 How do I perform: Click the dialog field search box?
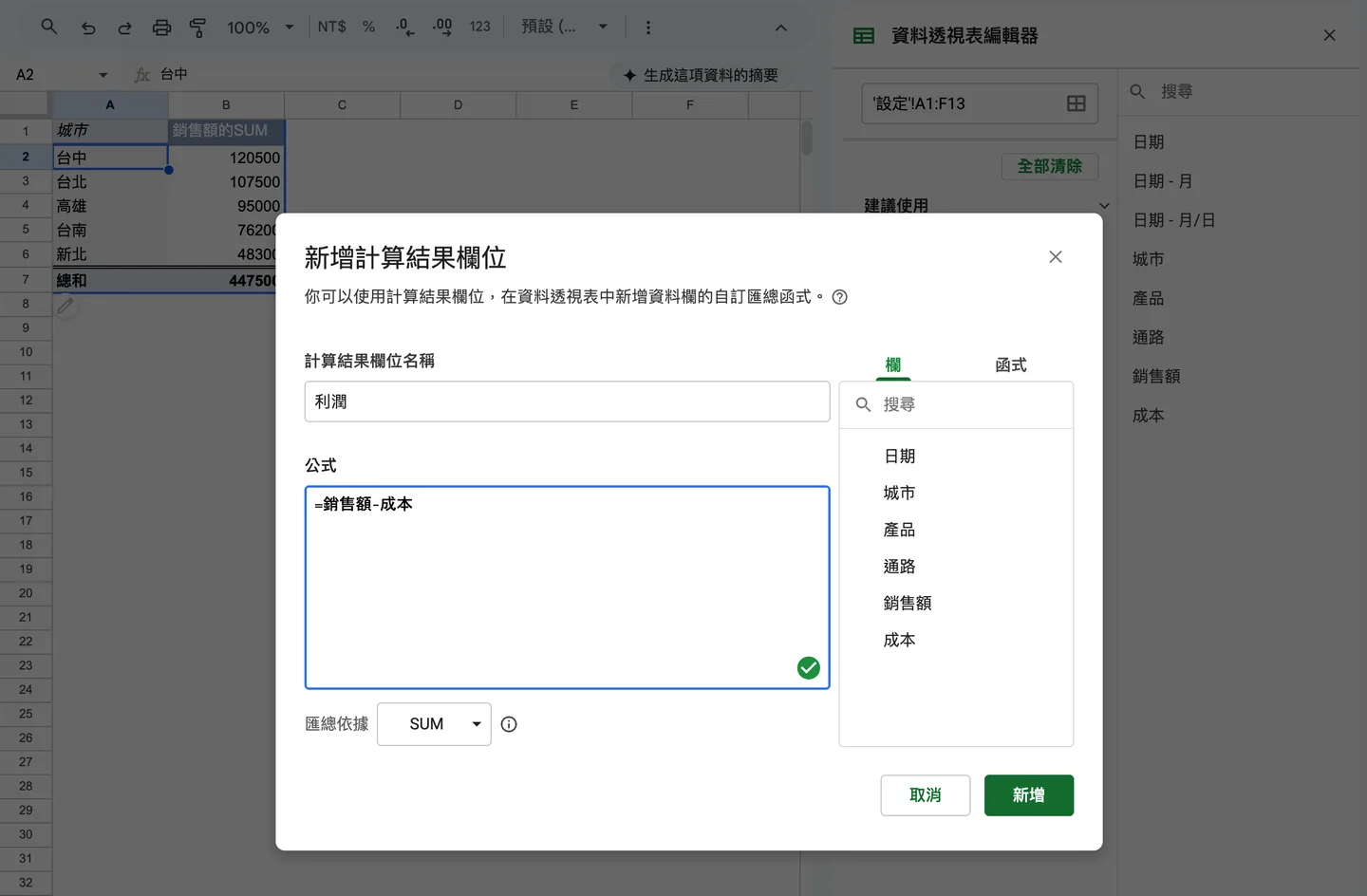956,405
